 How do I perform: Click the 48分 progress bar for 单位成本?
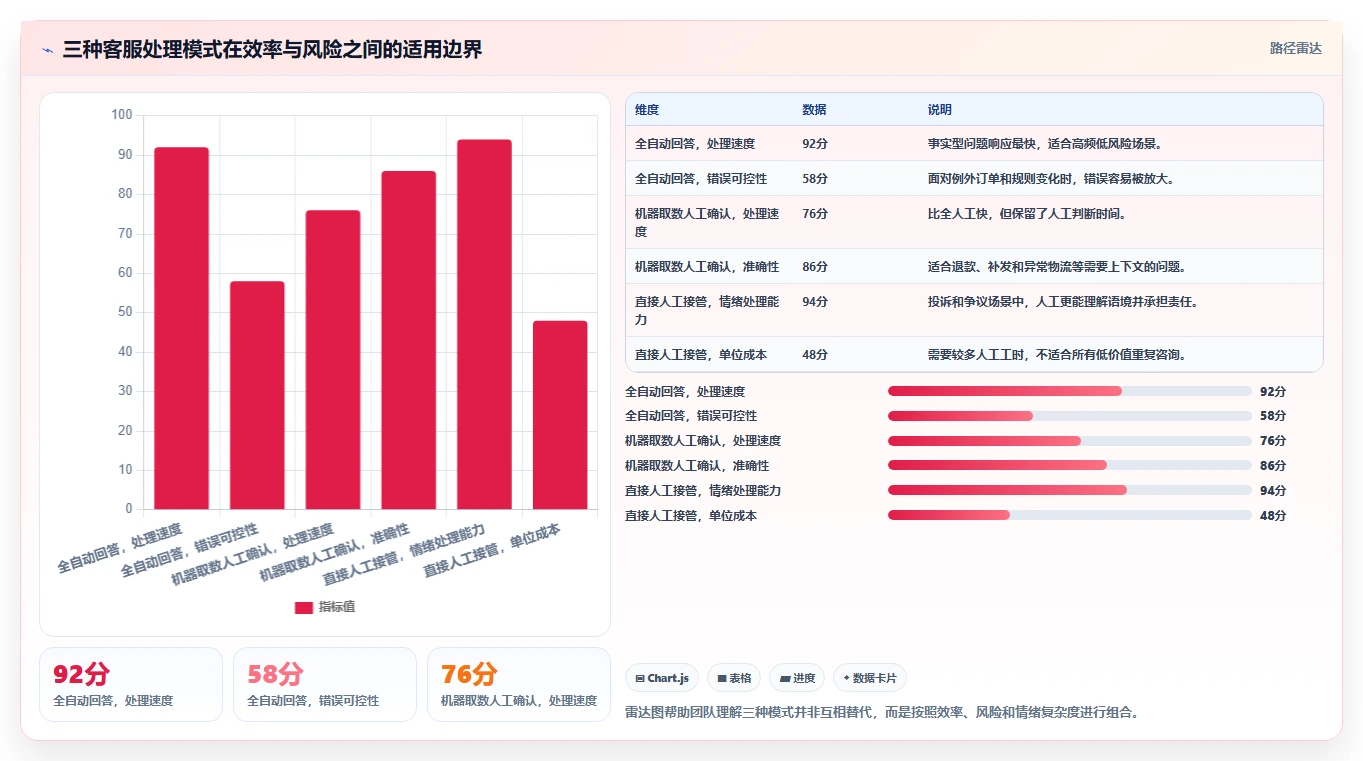1070,515
